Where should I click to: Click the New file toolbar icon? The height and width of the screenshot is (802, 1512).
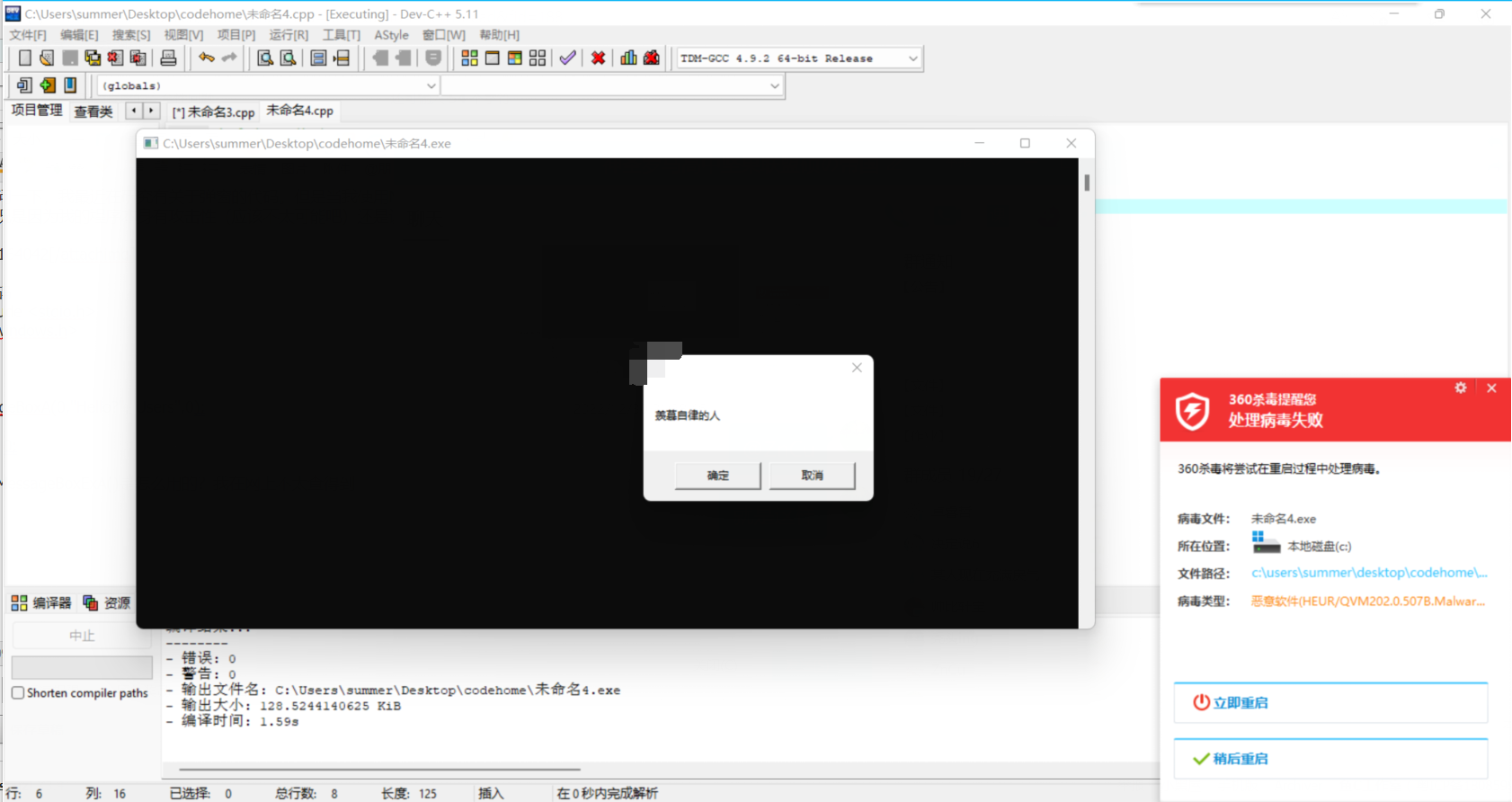(25, 58)
